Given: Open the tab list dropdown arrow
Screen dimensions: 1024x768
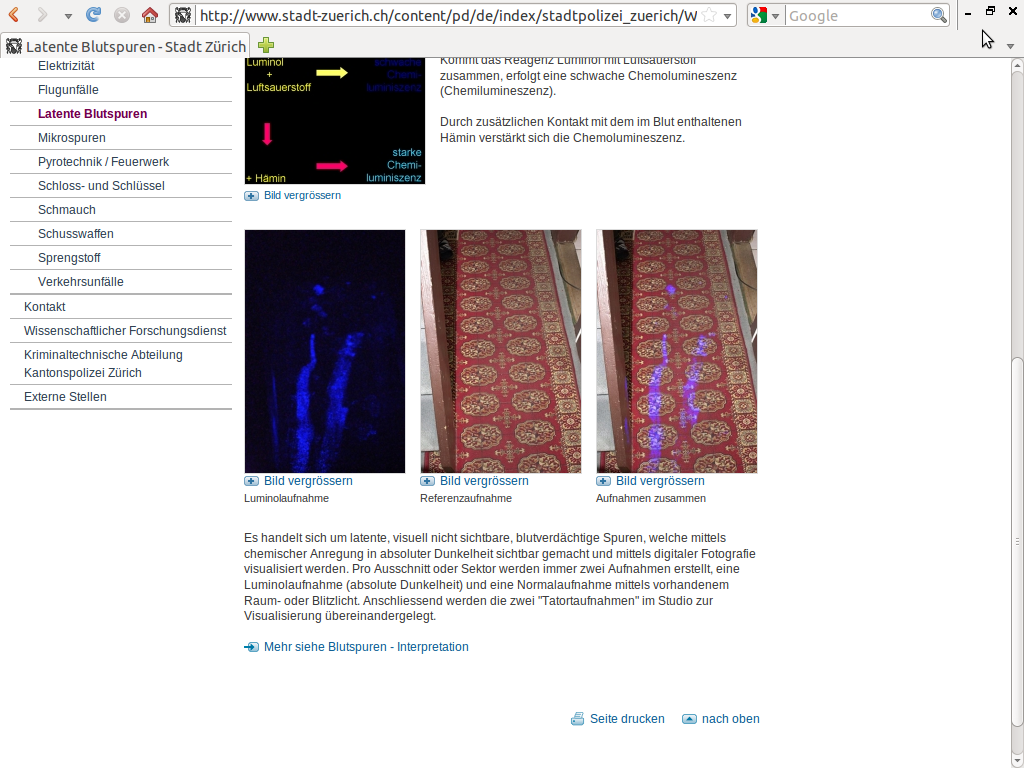Looking at the screenshot, I should point(1010,46).
